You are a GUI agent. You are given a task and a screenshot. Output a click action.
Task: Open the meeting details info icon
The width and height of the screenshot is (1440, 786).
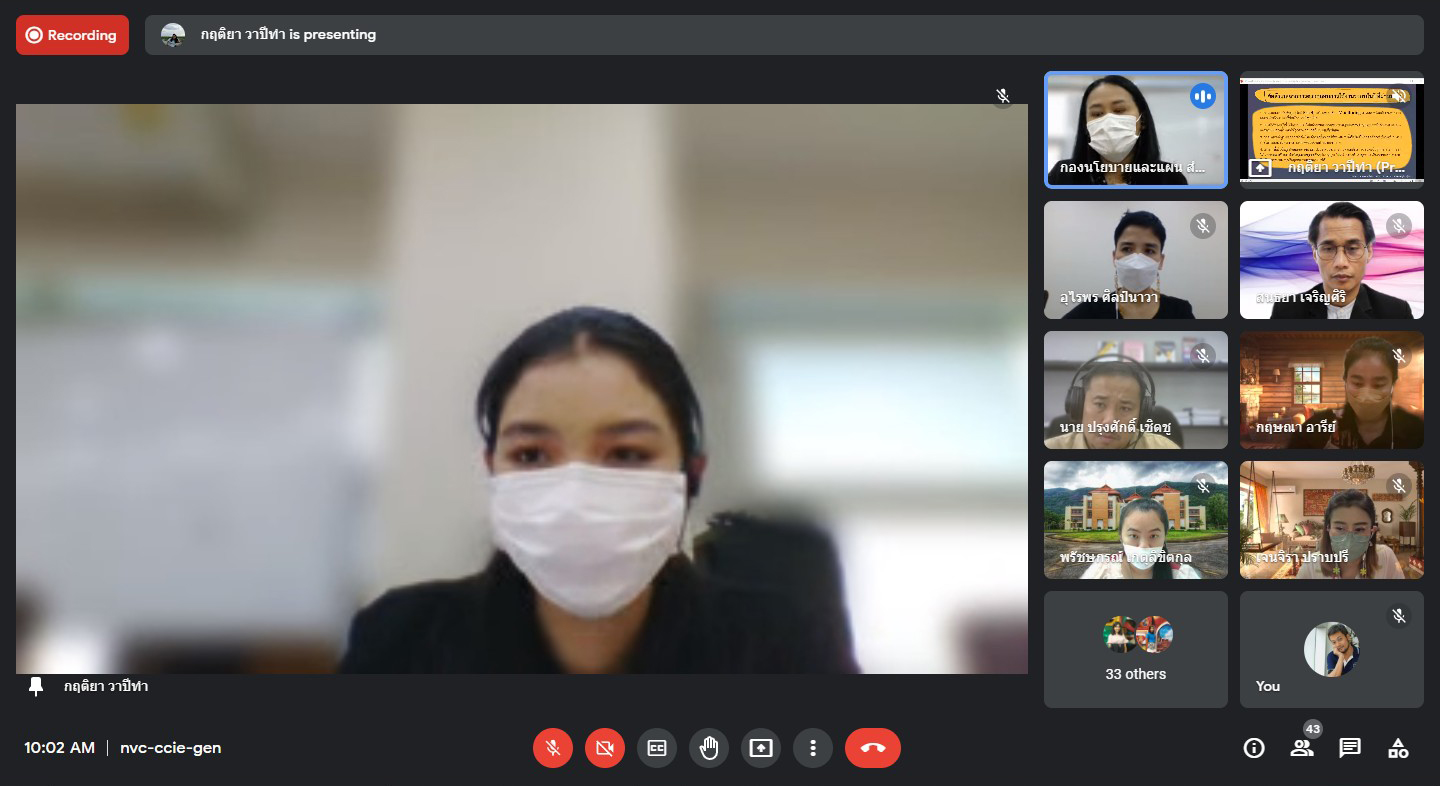[1254, 748]
